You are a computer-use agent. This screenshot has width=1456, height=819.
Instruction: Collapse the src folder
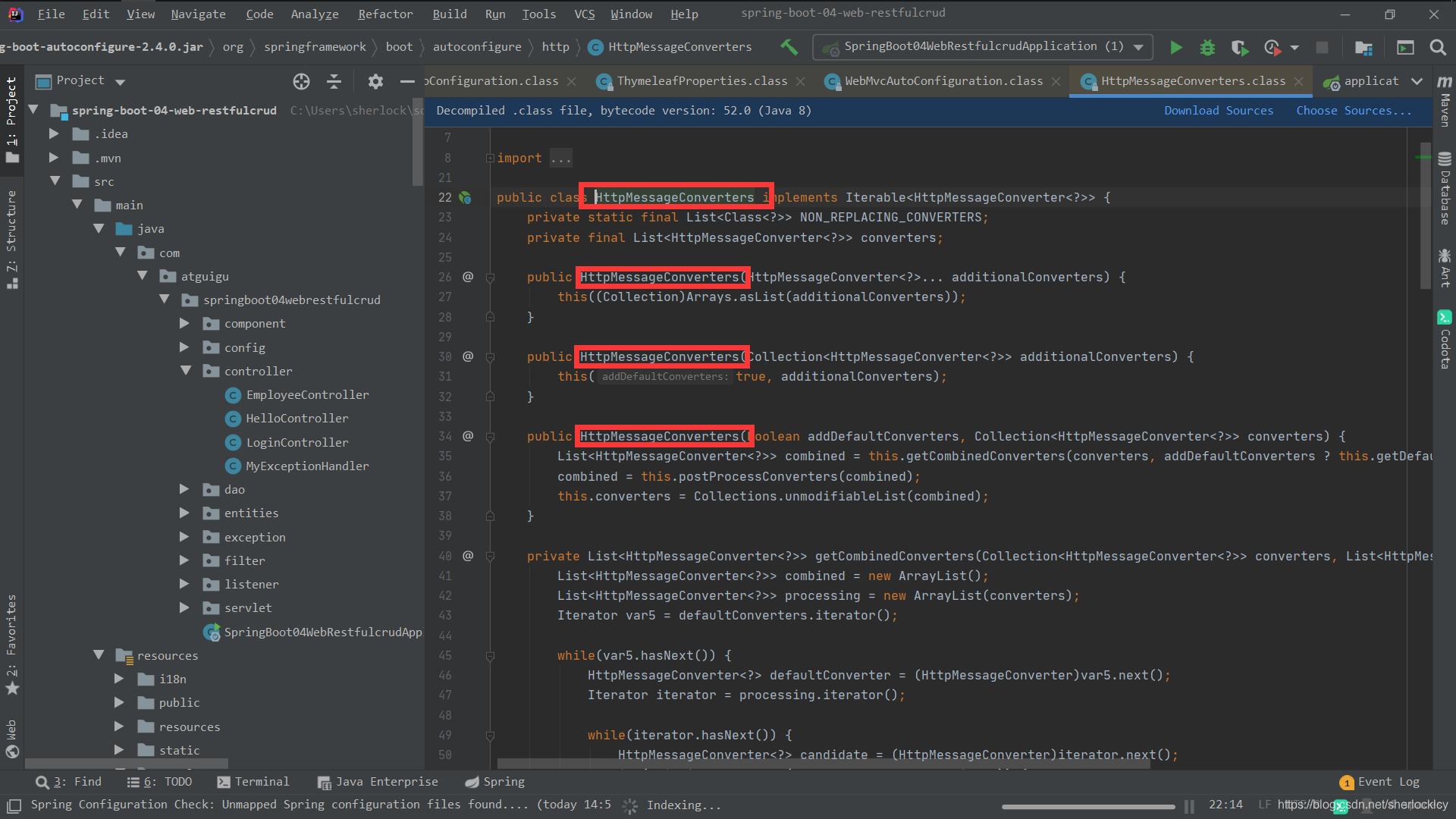(x=55, y=181)
